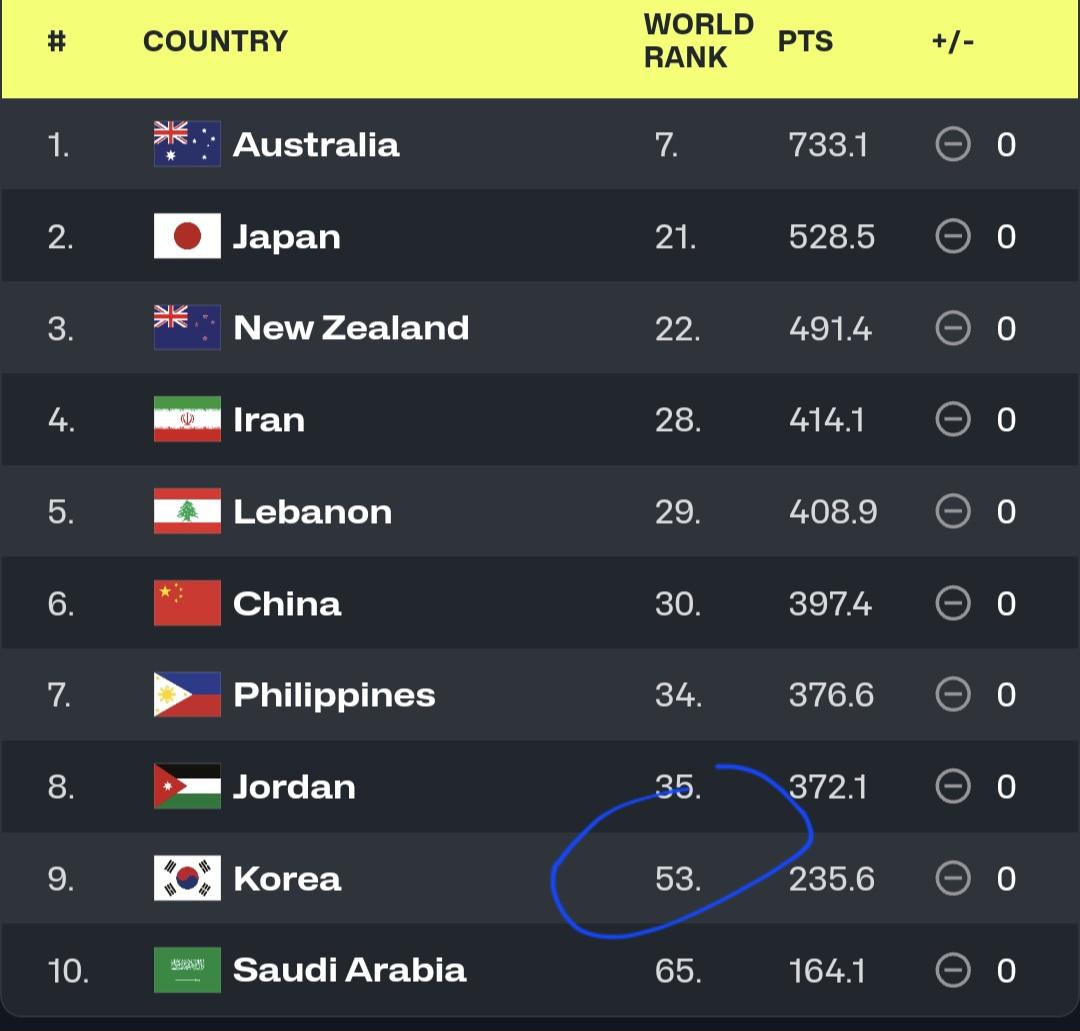The height and width of the screenshot is (1031, 1080).
Task: Click Korea's world rank 53 value
Action: pyautogui.click(x=677, y=879)
